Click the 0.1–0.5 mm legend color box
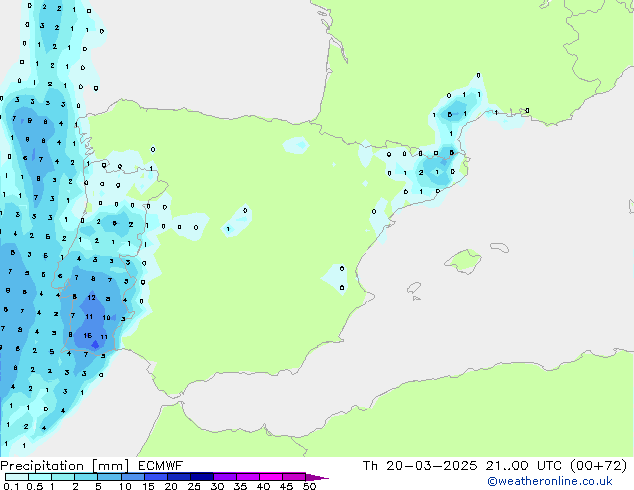634x490 pixels. (17, 477)
